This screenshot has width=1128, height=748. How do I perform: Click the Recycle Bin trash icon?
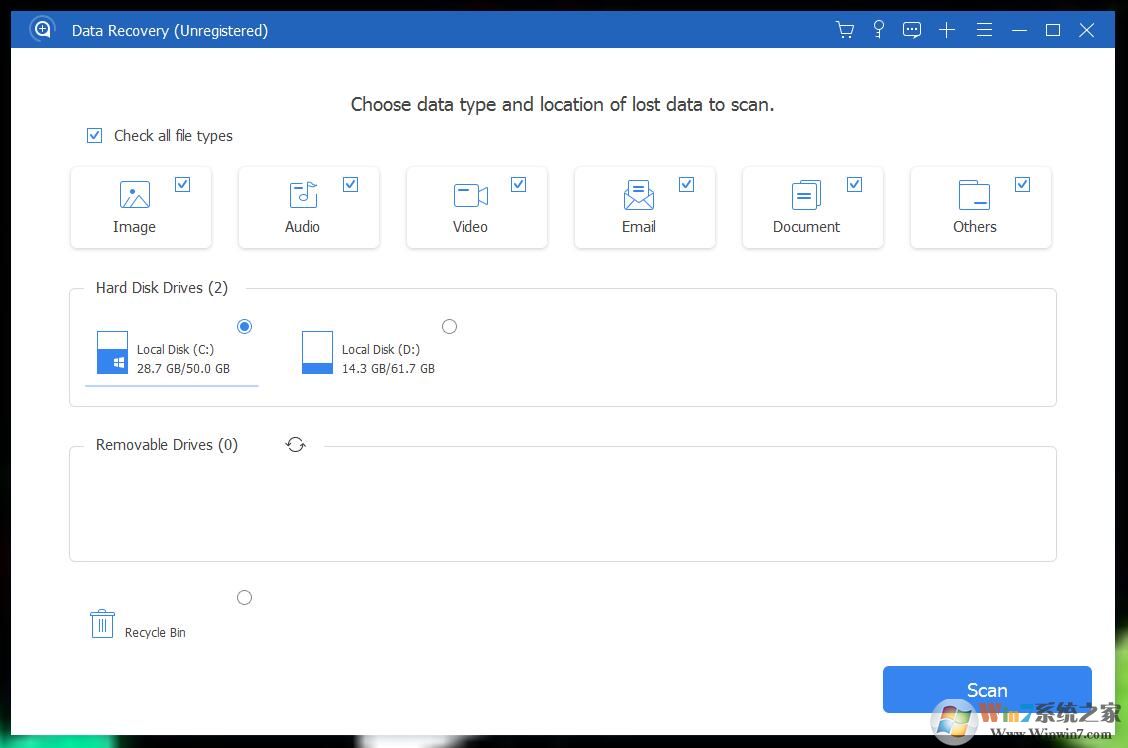(x=102, y=622)
